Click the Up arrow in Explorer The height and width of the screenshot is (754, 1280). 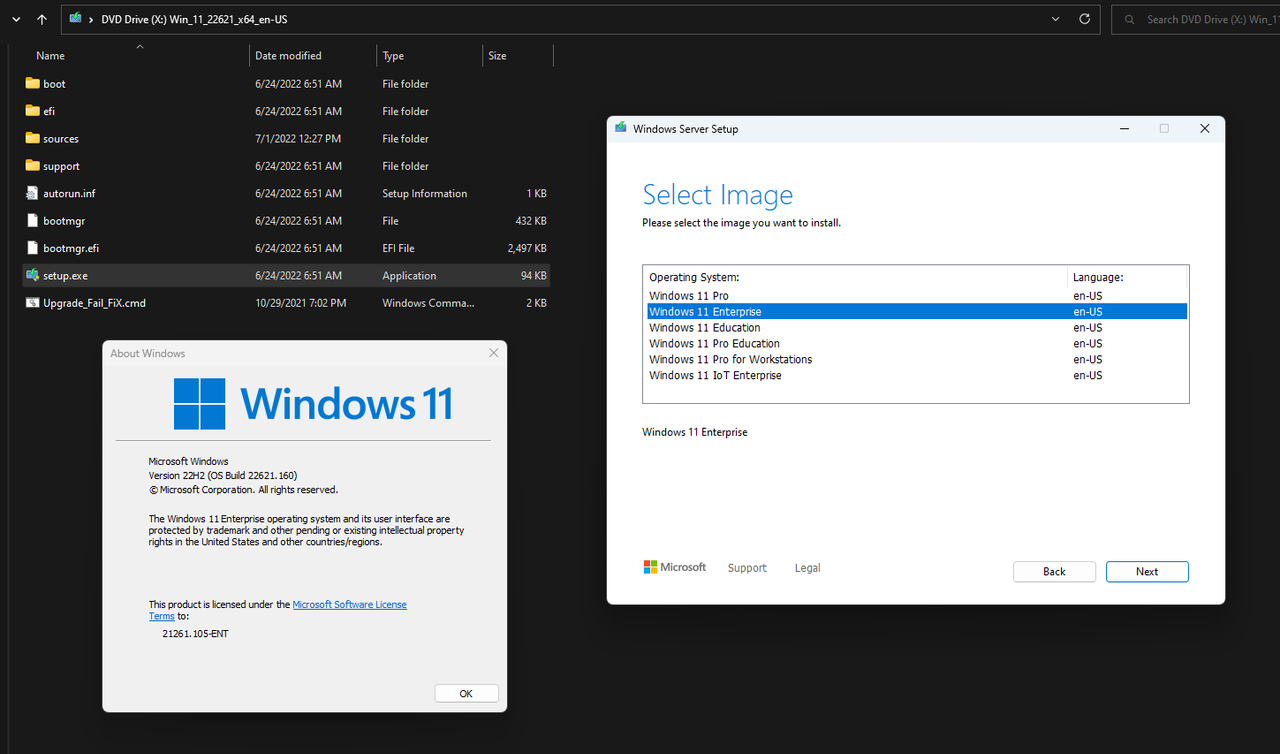41,19
